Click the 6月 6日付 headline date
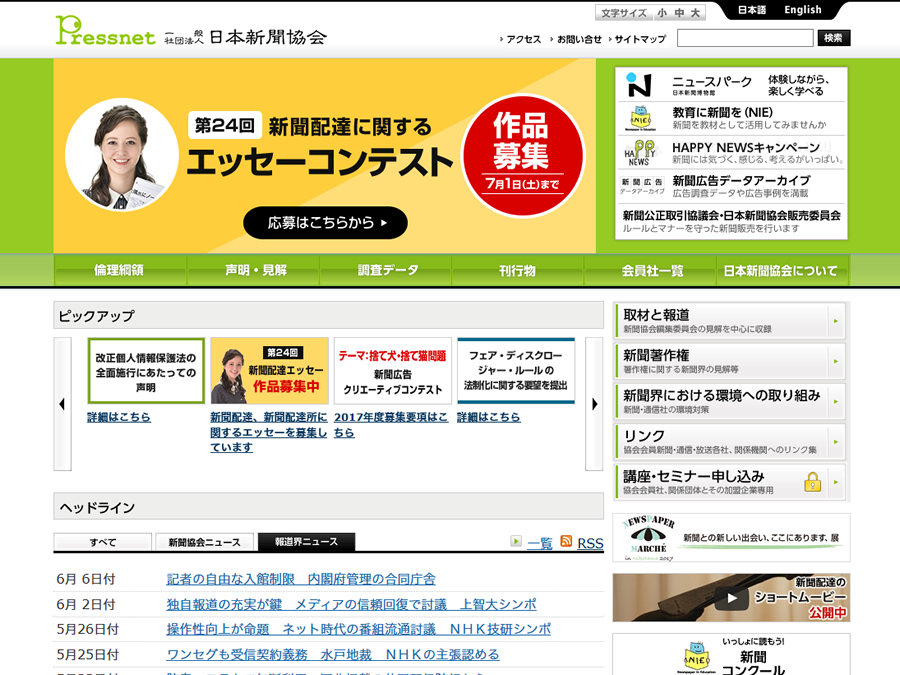Viewport: 900px width, 675px height. point(86,579)
